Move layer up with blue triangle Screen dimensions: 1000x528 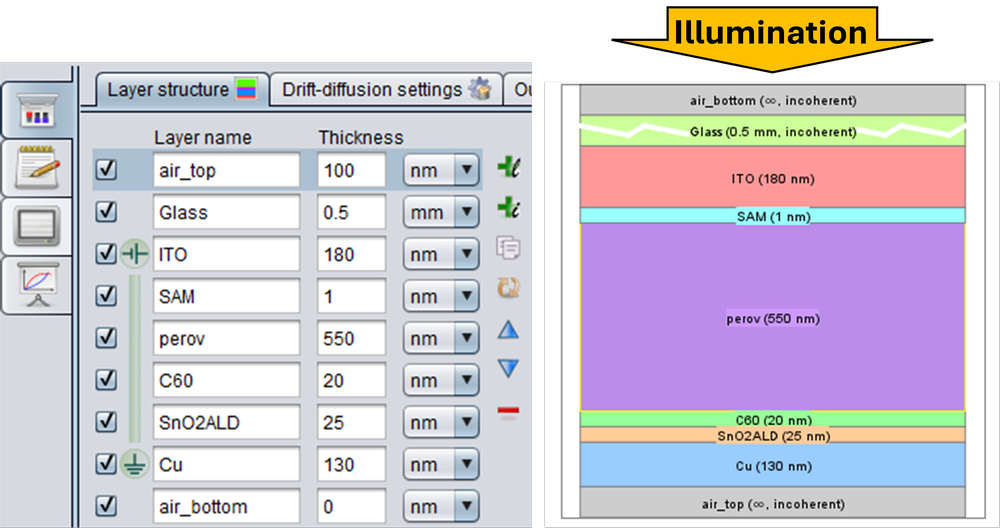[508, 330]
